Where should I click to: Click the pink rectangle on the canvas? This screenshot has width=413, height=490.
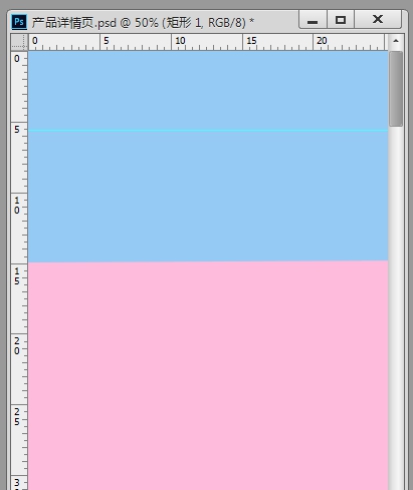pyautogui.click(x=208, y=376)
